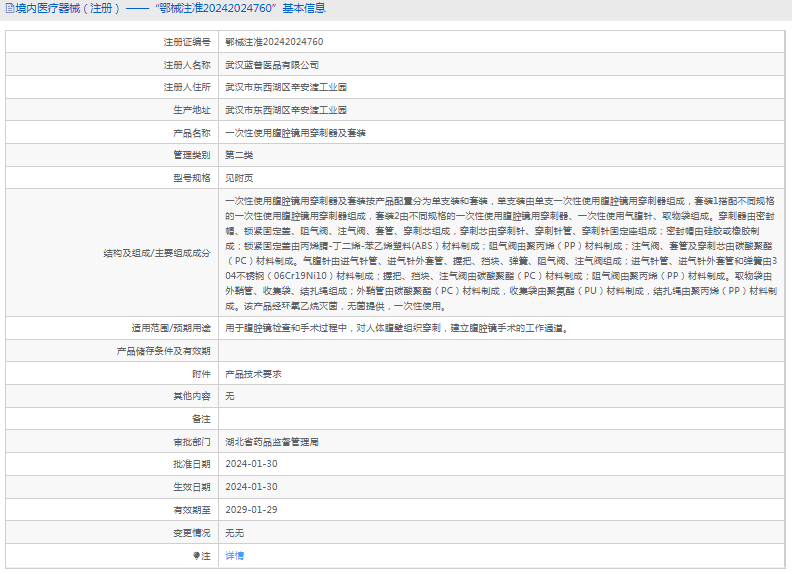Click the 注册证编号 row label
The image size is (792, 574).
pos(187,42)
